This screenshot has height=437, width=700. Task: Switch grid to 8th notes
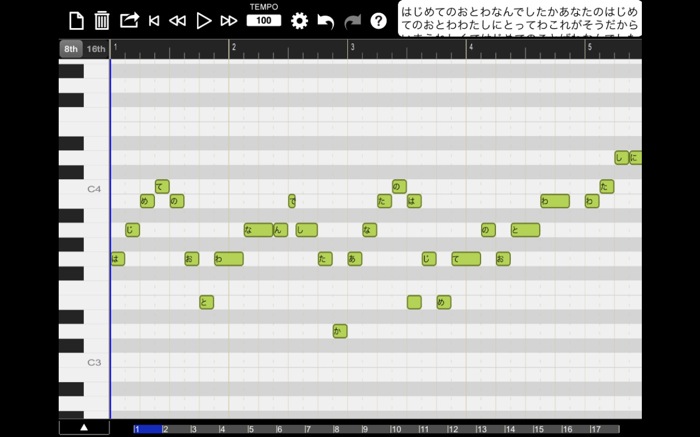71,49
